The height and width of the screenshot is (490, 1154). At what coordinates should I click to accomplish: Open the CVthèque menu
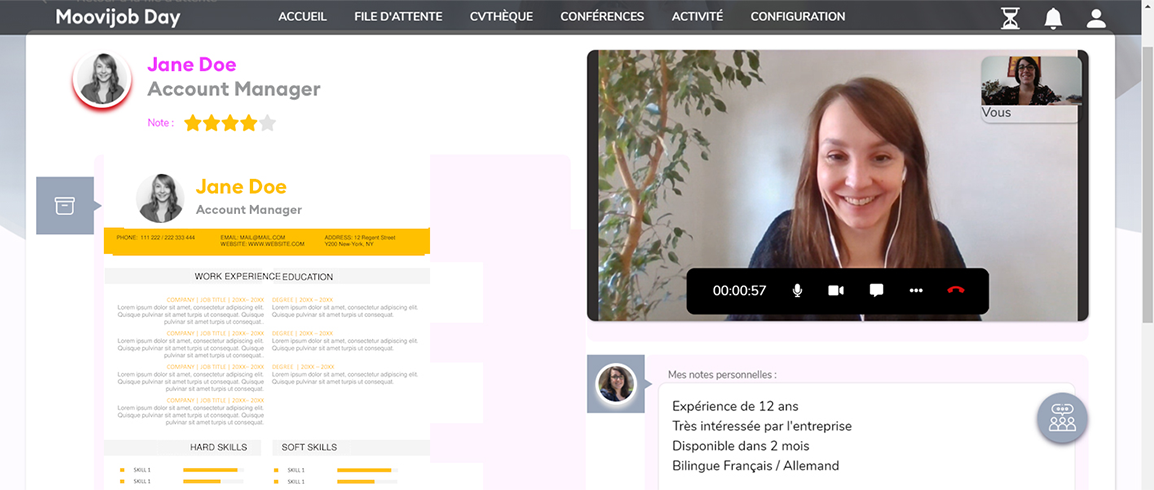(501, 17)
